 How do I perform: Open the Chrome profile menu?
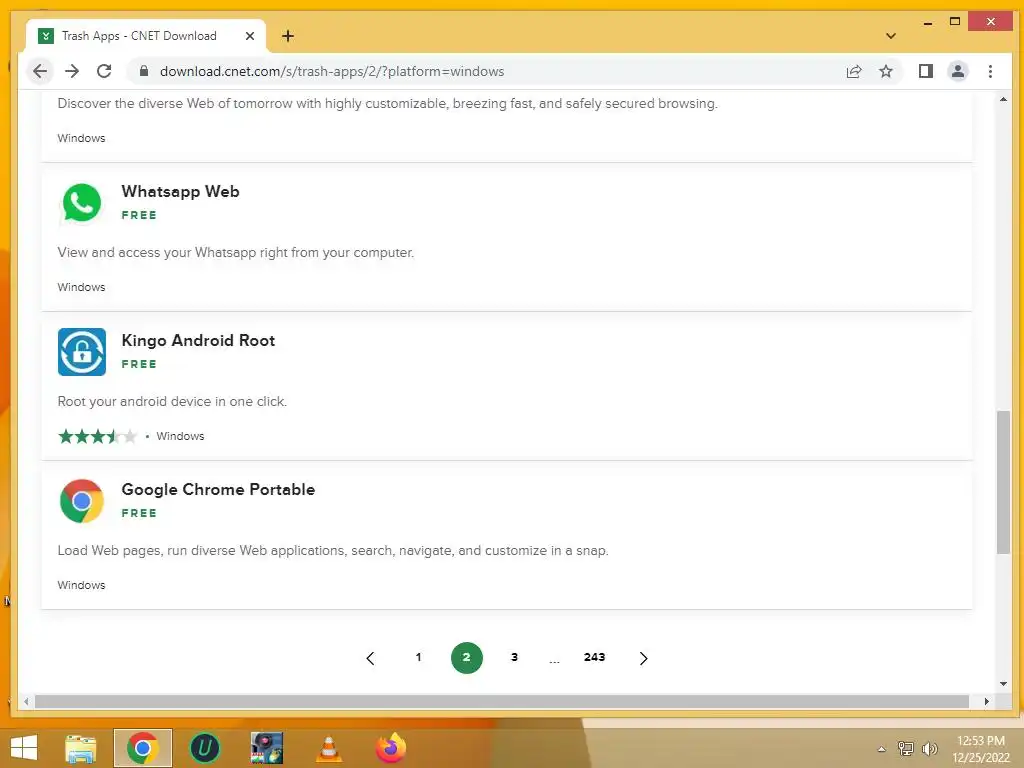tap(957, 71)
